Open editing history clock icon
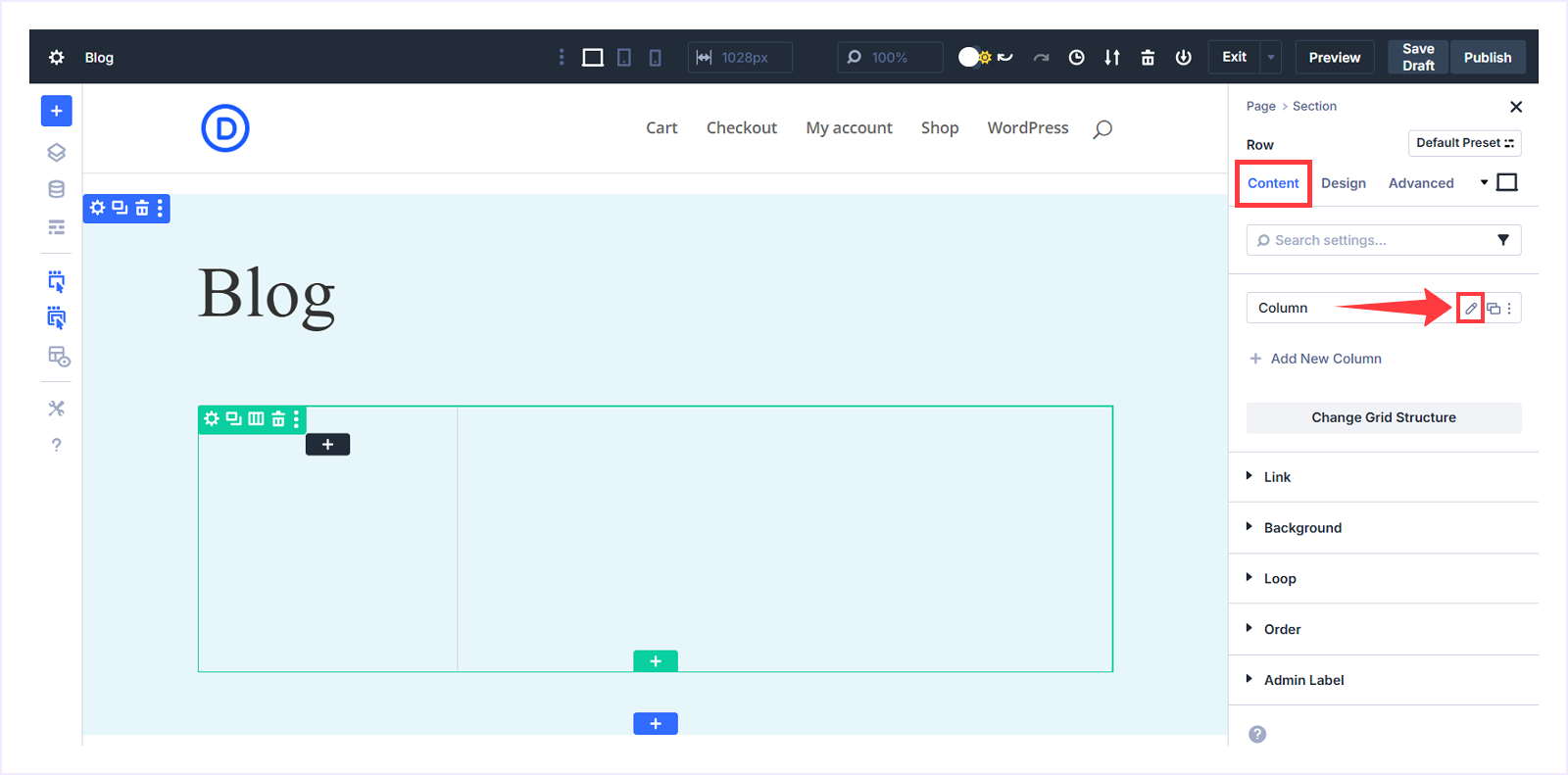The image size is (1568, 775). pos(1076,58)
